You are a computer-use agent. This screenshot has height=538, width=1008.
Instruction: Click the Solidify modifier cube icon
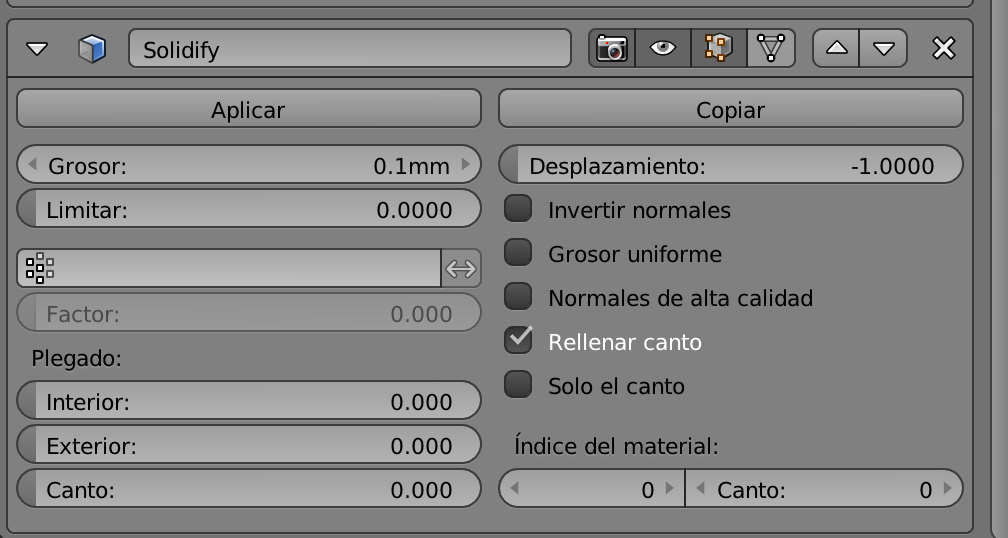(x=92, y=49)
